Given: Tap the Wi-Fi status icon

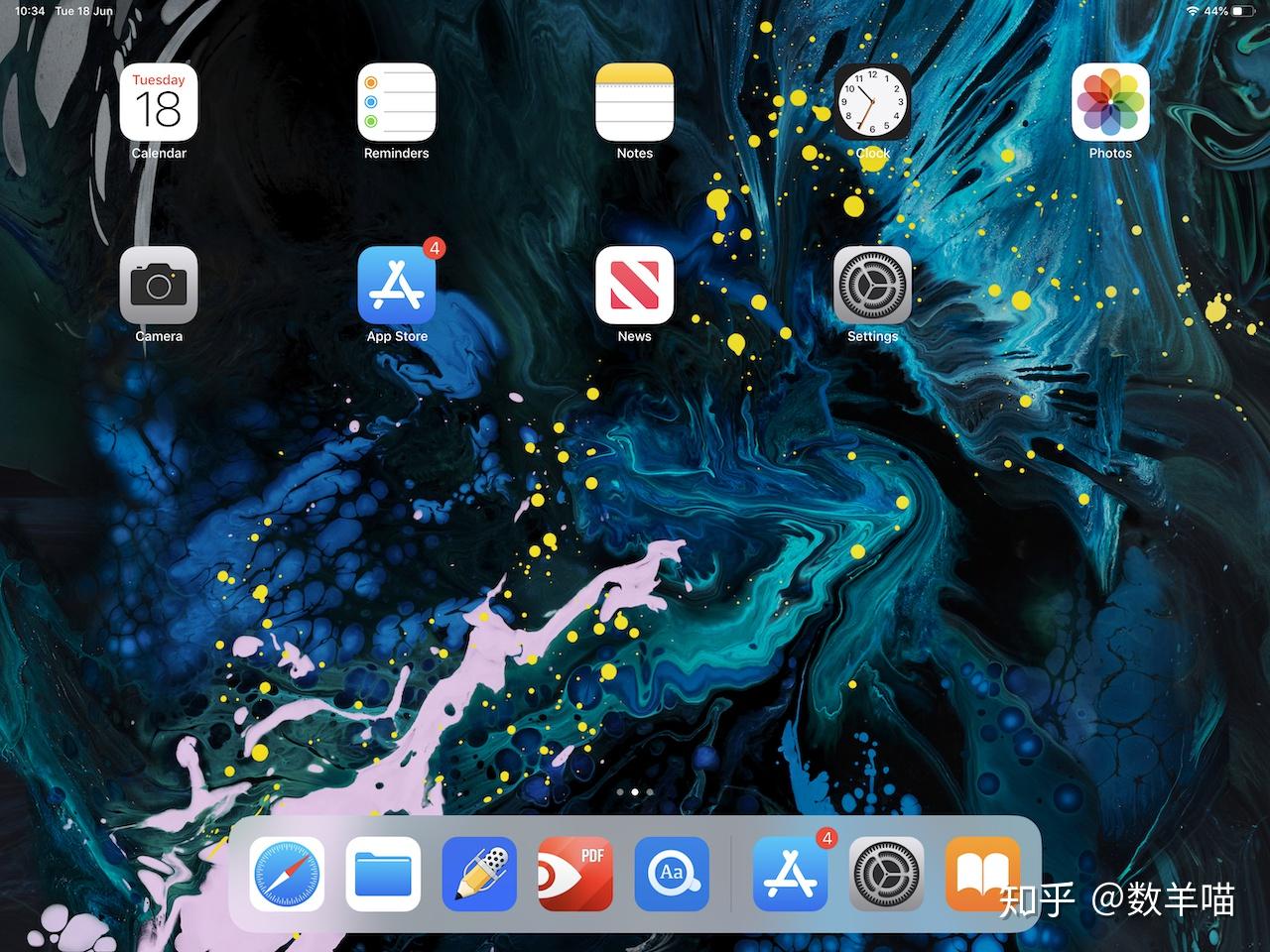Looking at the screenshot, I should coord(1192,11).
